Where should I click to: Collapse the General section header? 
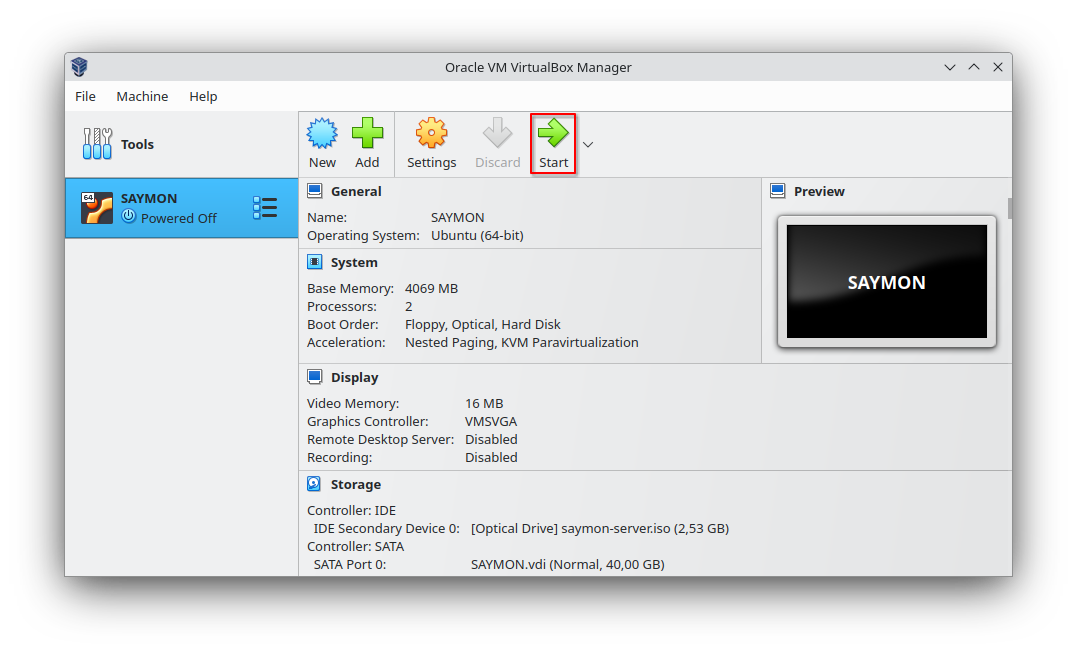coord(356,191)
